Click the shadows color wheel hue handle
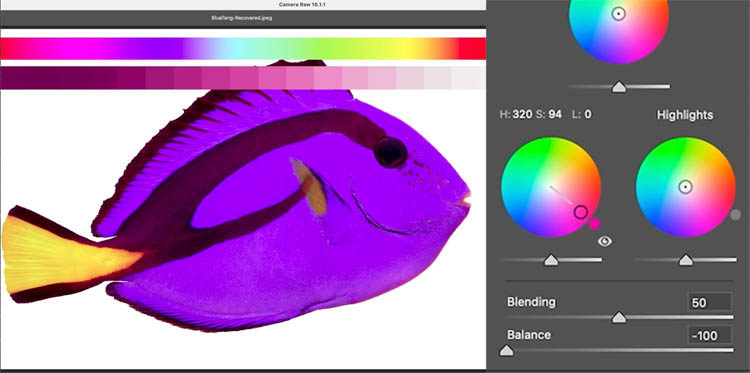The width and height of the screenshot is (750, 373). point(580,212)
